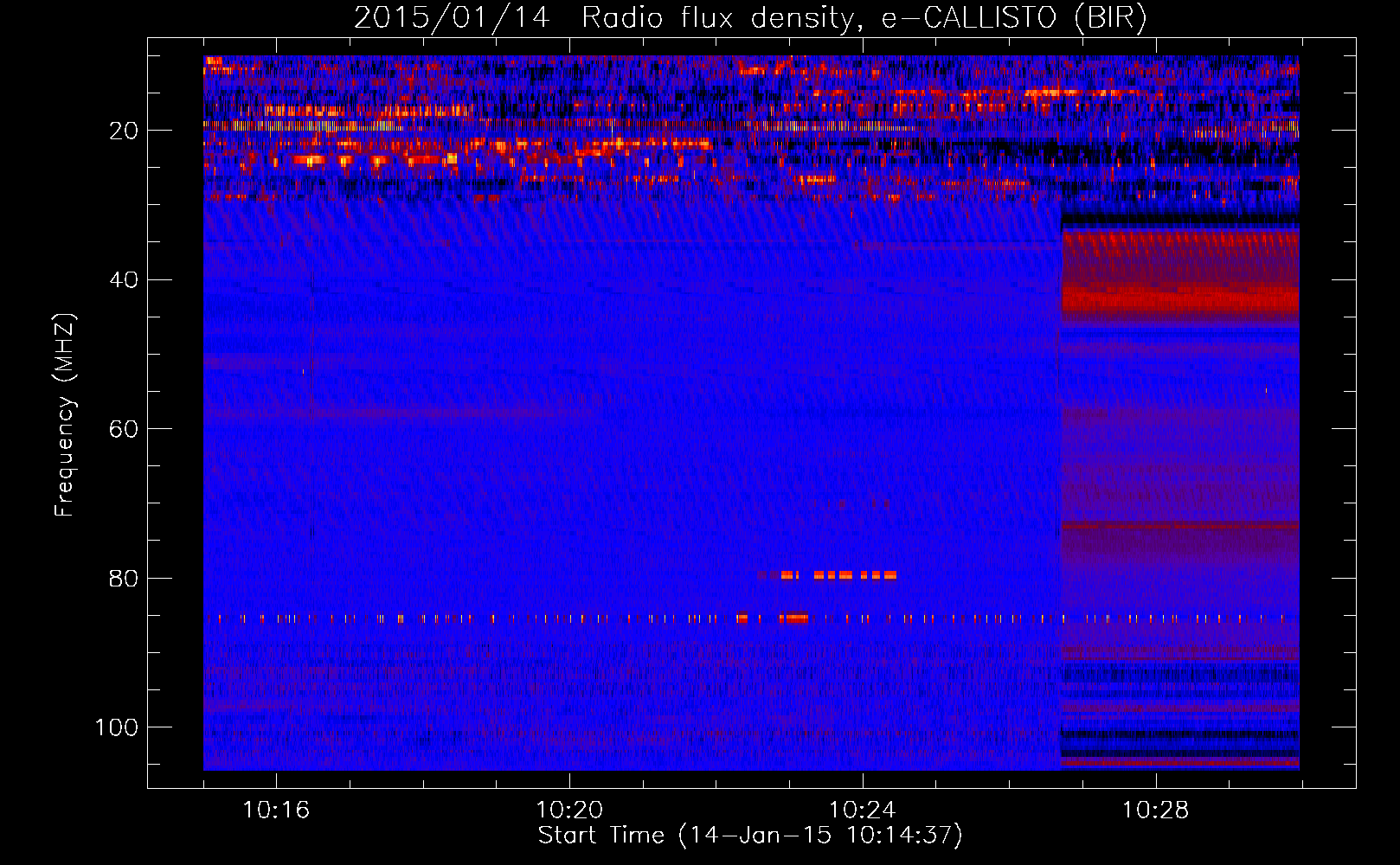1400x865 pixels.
Task: Click the 'Start Time (14-Jan-15 10:14:37)' axis label
Action: 750,836
